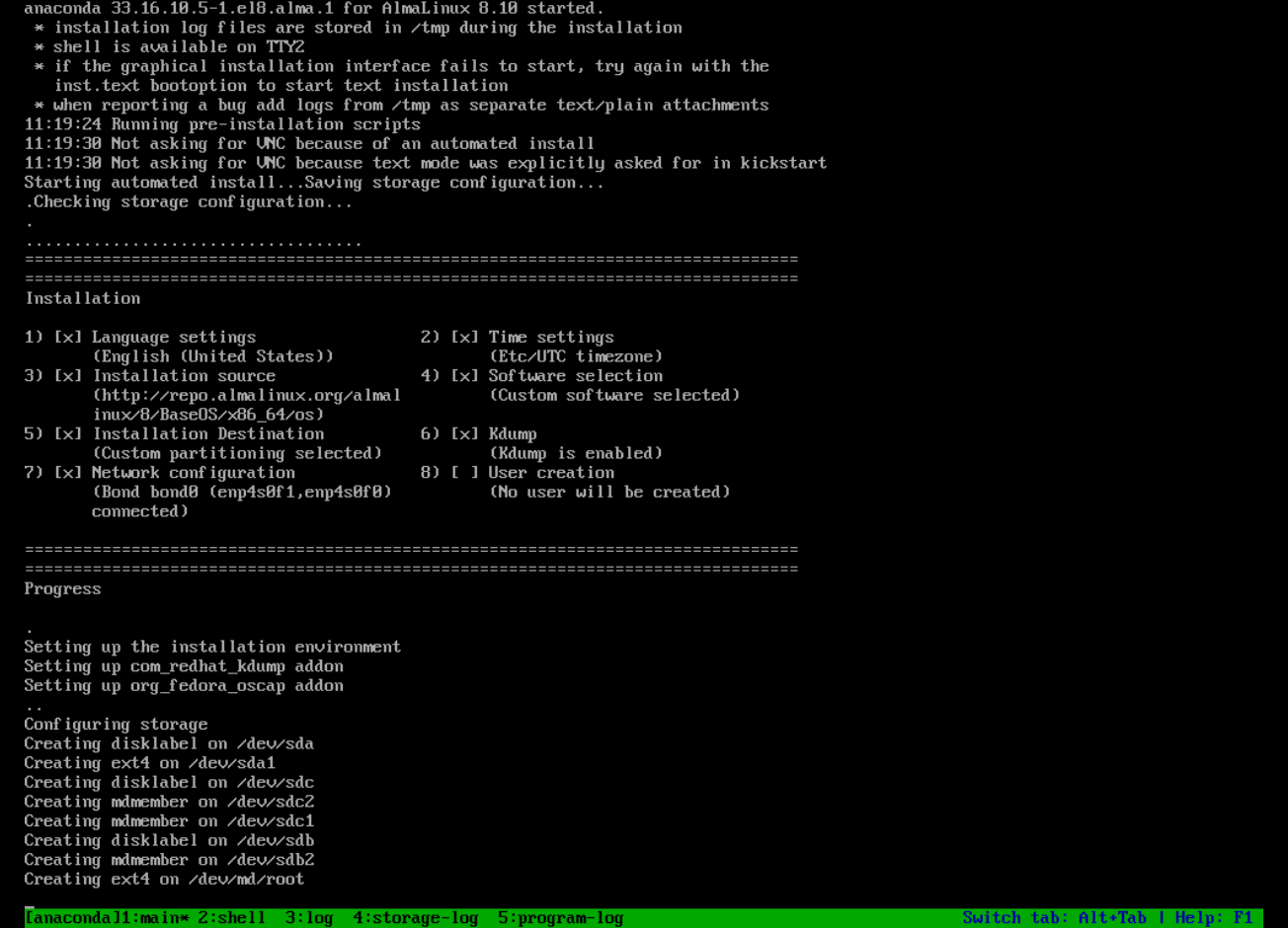Toggle the Network configuration checkbox
This screenshot has height=929, width=1288.
pyautogui.click(x=67, y=472)
